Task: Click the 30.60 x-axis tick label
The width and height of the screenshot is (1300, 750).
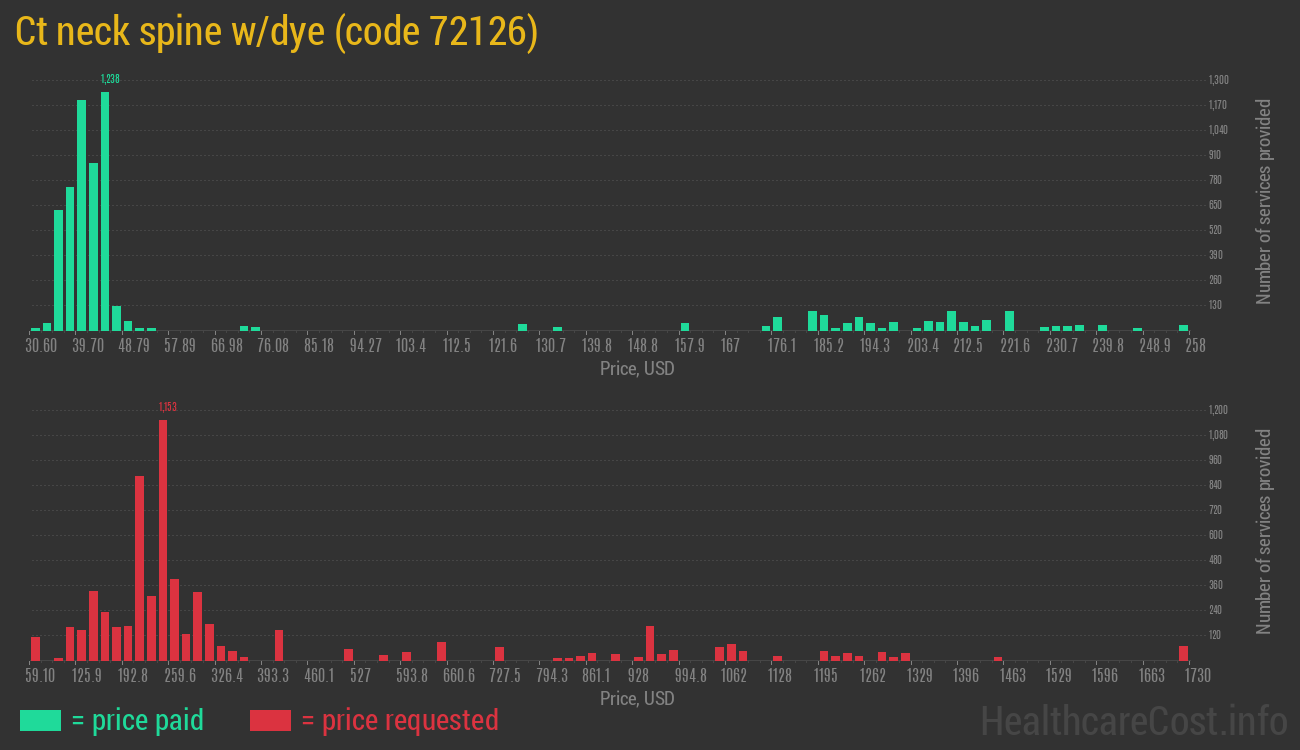Action: 41,346
